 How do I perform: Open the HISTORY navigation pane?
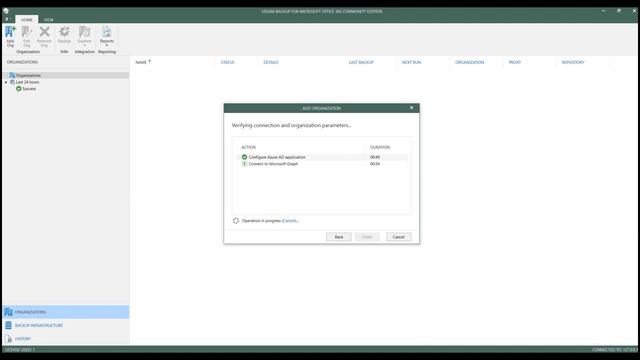tap(66, 339)
